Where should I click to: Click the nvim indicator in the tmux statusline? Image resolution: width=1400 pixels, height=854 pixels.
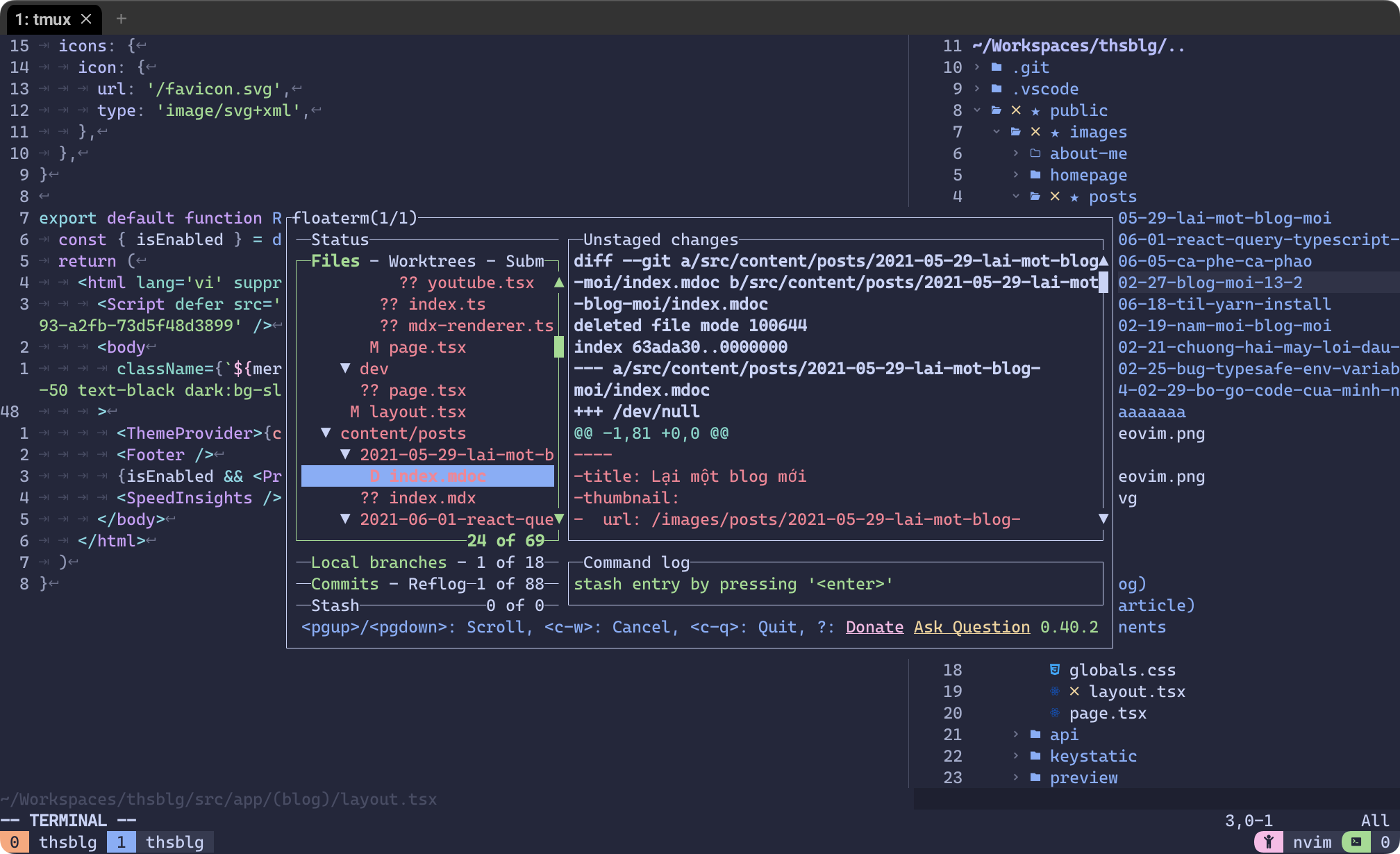pos(1312,842)
